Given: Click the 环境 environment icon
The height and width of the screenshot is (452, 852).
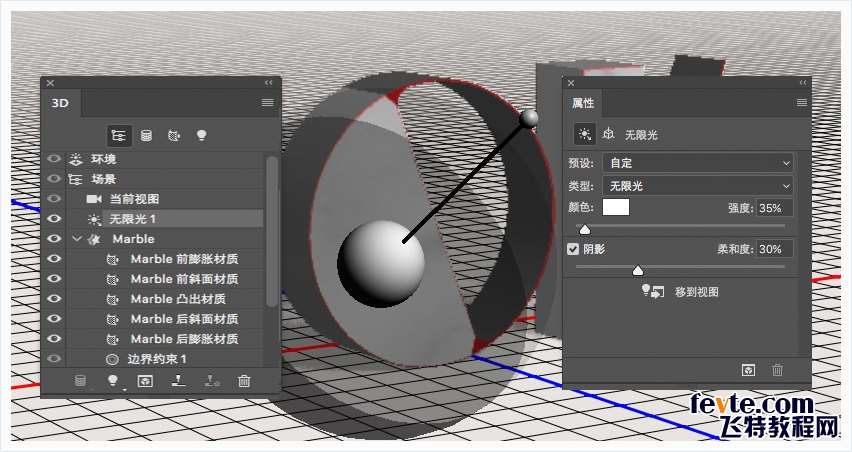Looking at the screenshot, I should (76, 159).
